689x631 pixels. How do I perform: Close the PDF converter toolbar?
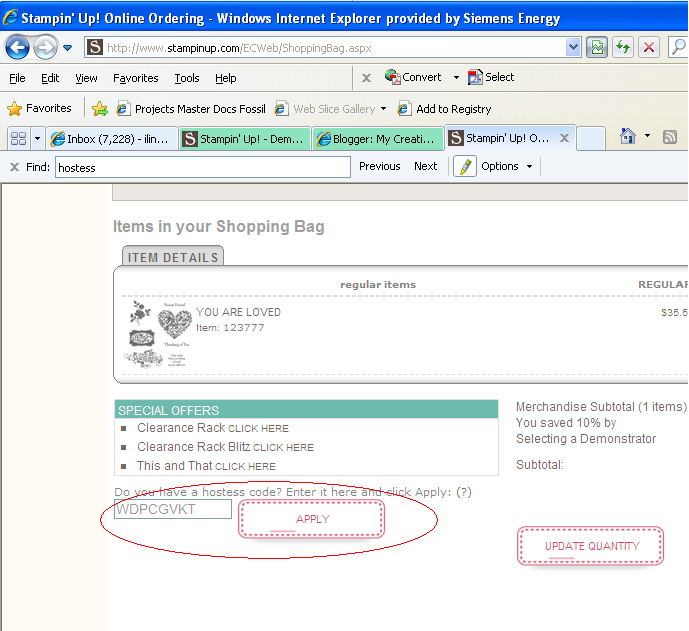[x=366, y=78]
